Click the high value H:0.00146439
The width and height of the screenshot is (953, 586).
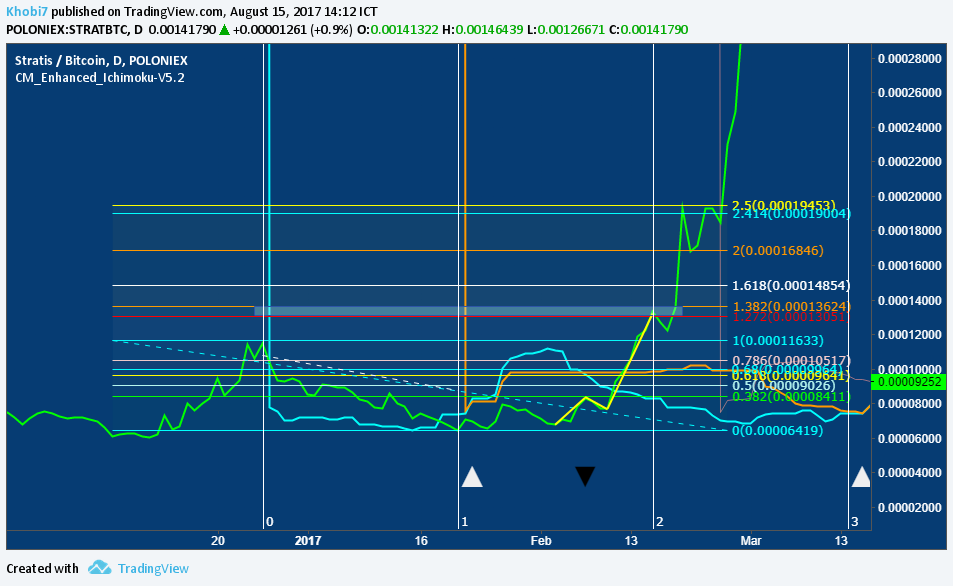tap(483, 29)
